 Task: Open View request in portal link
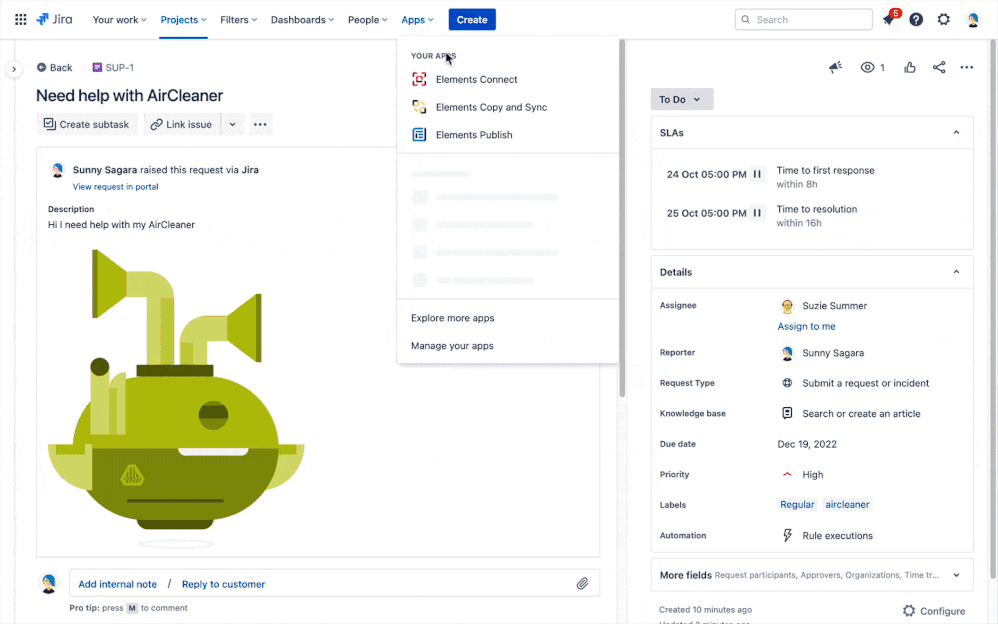(x=115, y=187)
